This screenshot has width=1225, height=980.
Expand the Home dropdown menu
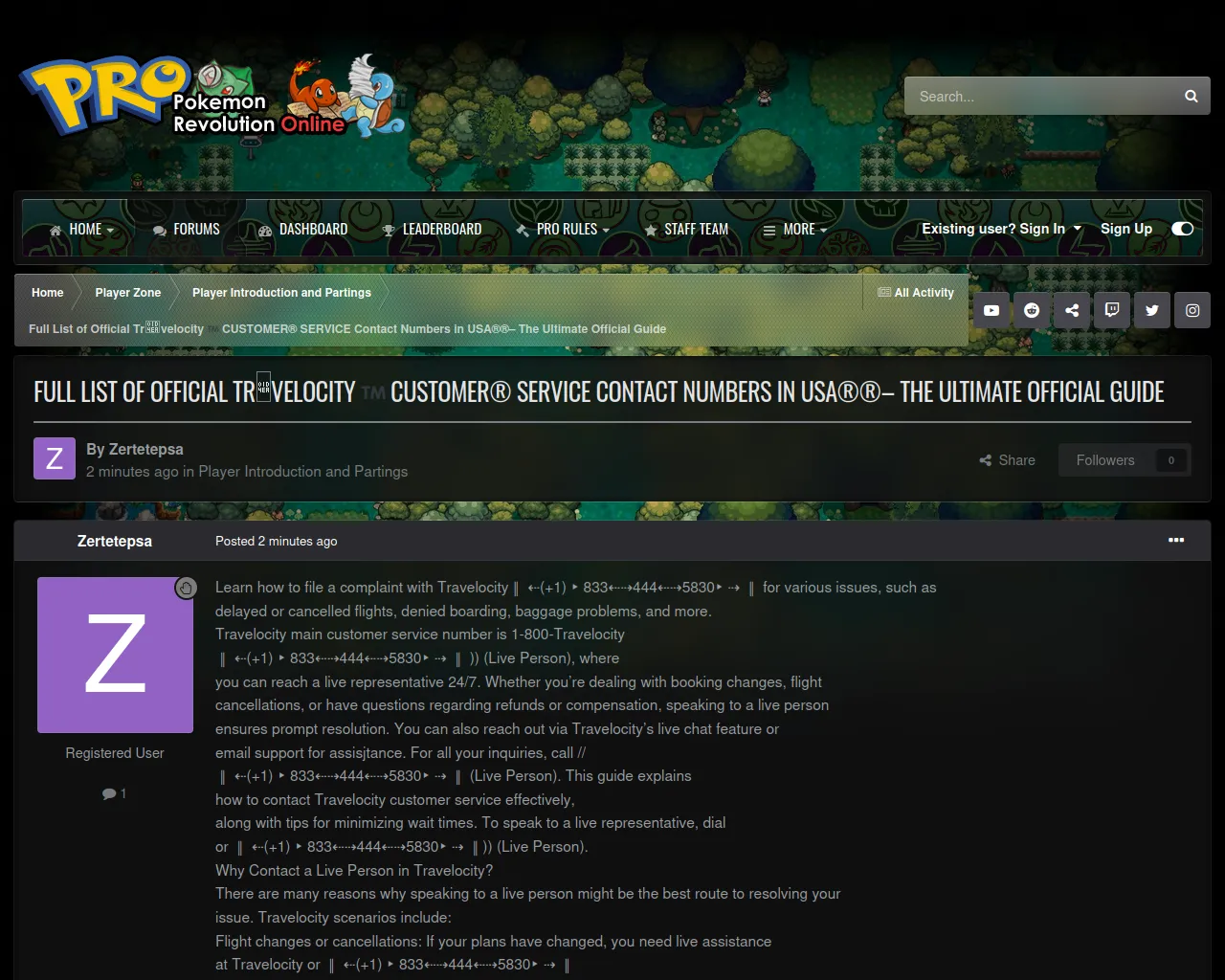click(81, 230)
